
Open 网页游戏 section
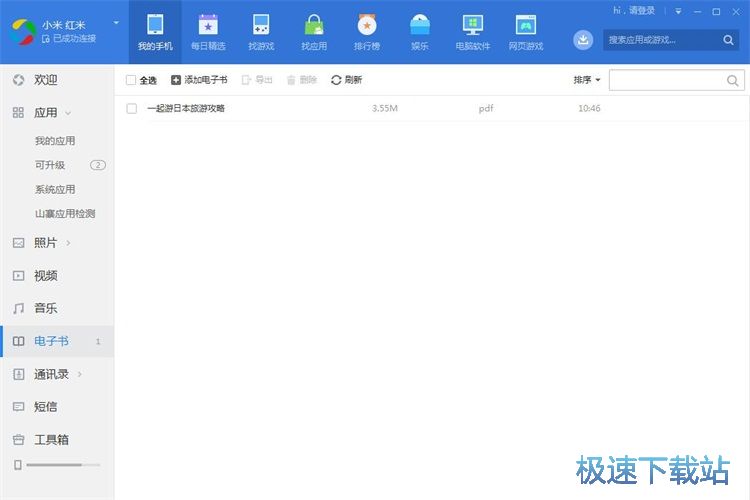(x=526, y=32)
